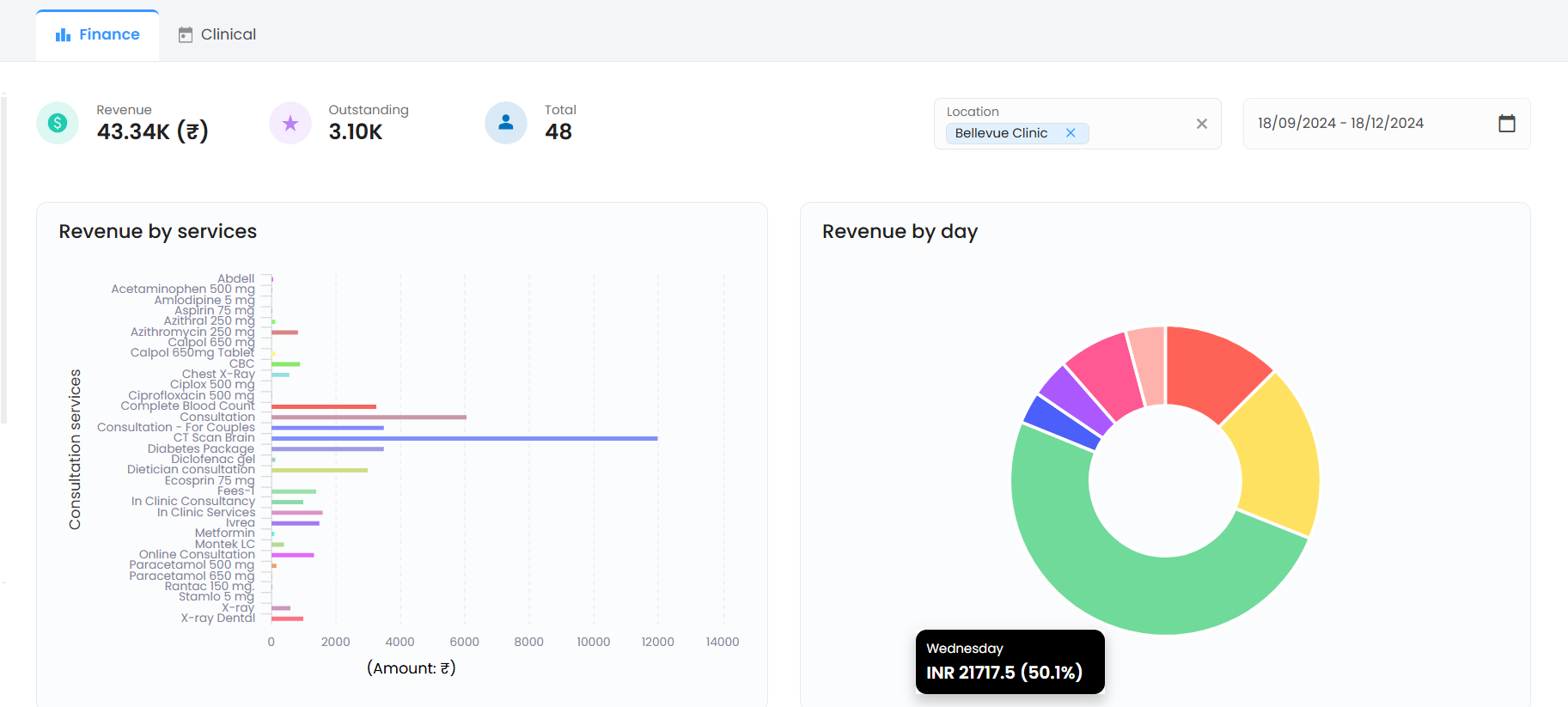Click the "Chest X-Ray" axis label
Viewport: 1568px width, 707px height.
click(x=218, y=375)
